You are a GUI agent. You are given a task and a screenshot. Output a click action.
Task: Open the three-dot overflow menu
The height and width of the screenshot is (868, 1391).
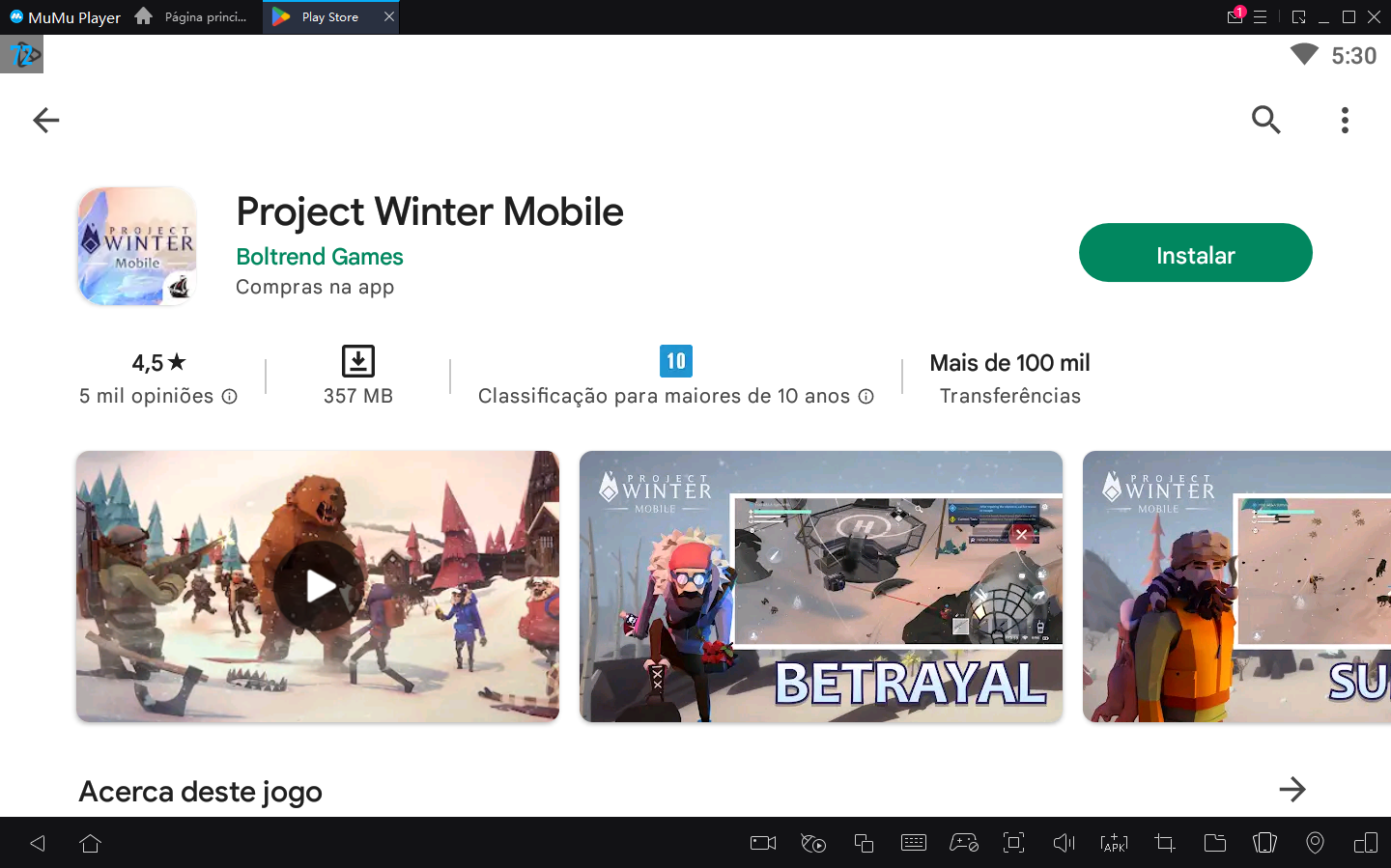[x=1345, y=120]
